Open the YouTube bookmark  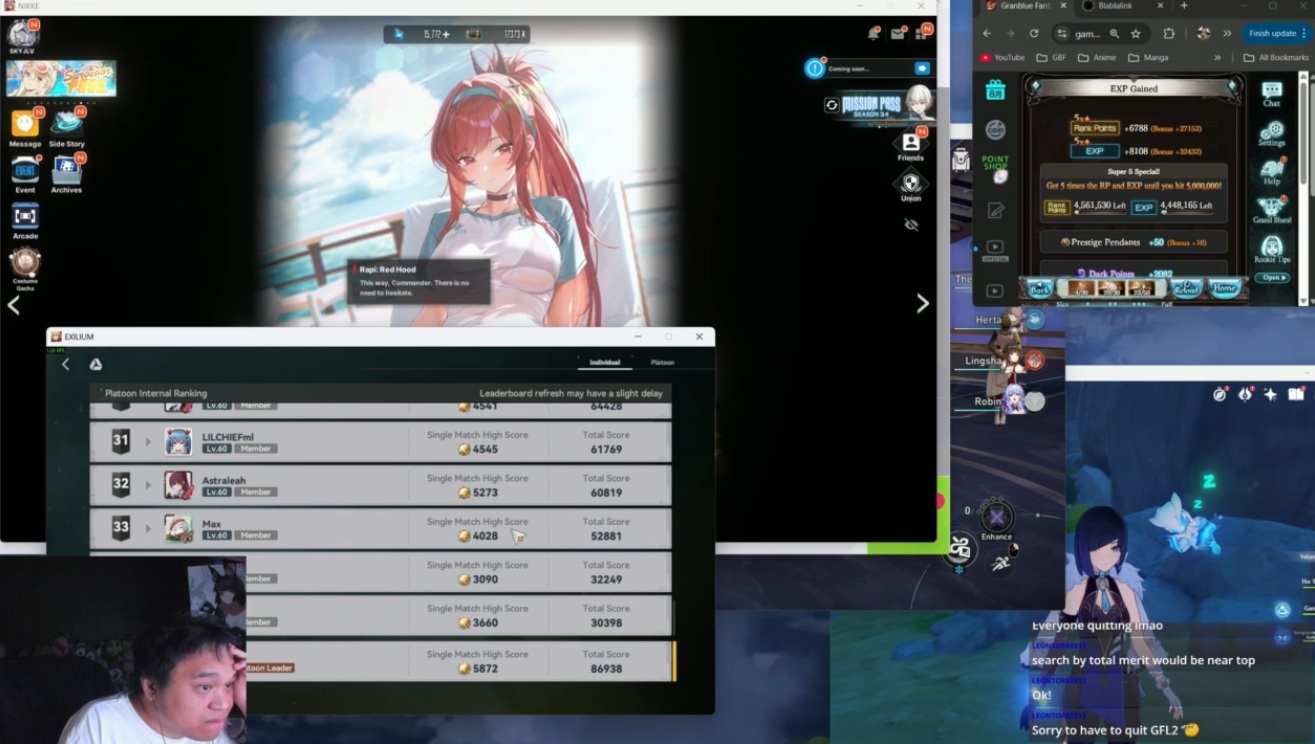[x=1002, y=58]
